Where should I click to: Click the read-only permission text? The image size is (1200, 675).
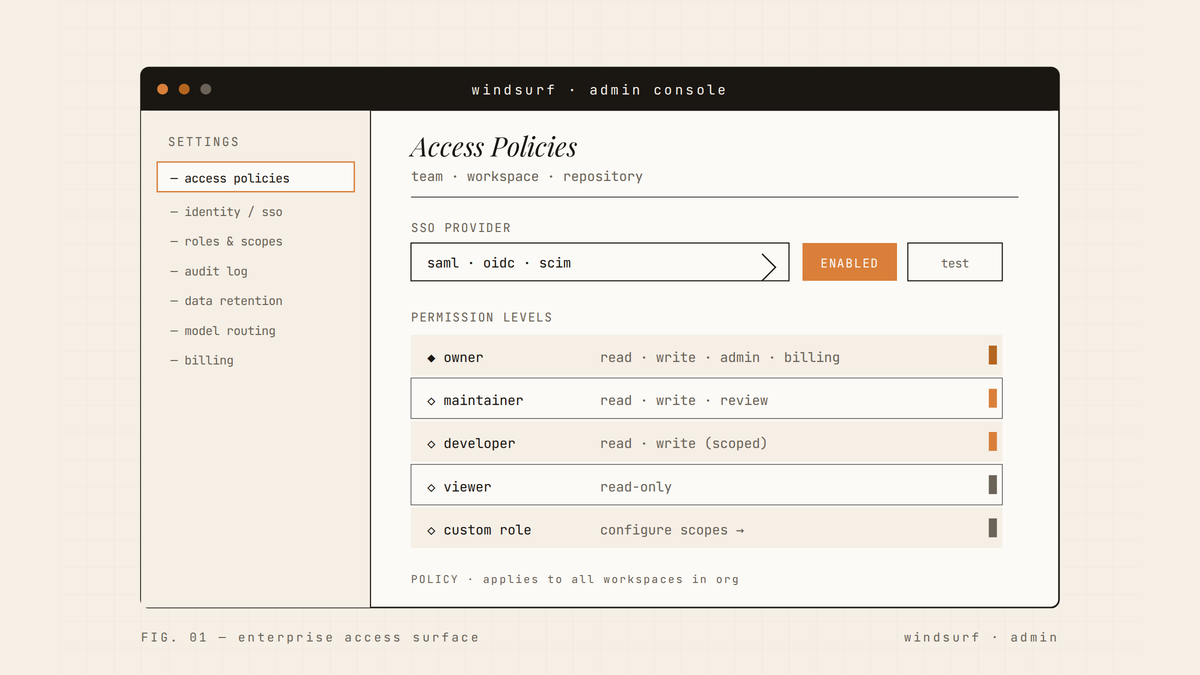pyautogui.click(x=636, y=487)
